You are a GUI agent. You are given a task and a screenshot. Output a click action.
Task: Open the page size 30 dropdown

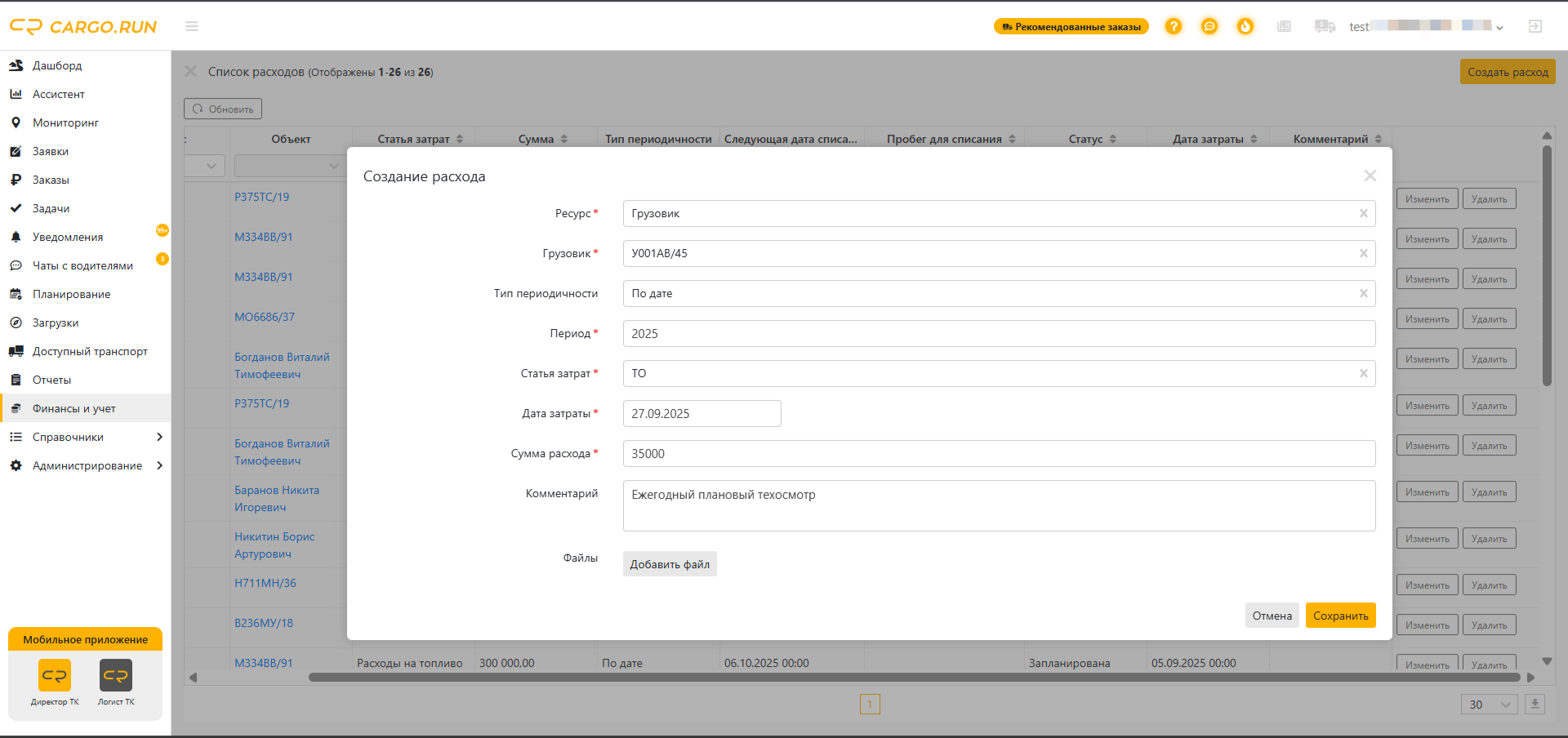tap(1489, 705)
